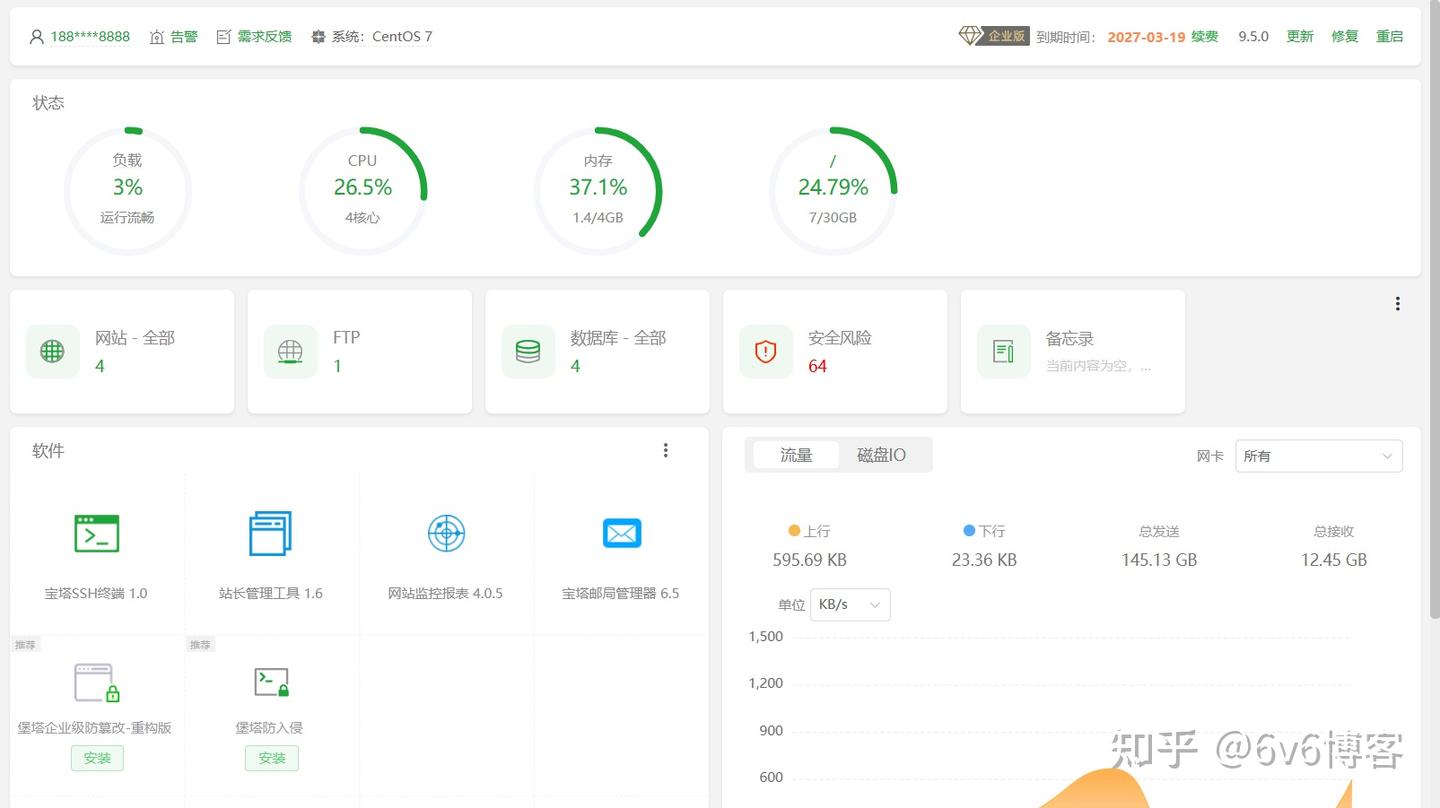Open the three-dot menu beside 备忘录 card
Image resolution: width=1440 pixels, height=808 pixels.
pyautogui.click(x=1397, y=304)
